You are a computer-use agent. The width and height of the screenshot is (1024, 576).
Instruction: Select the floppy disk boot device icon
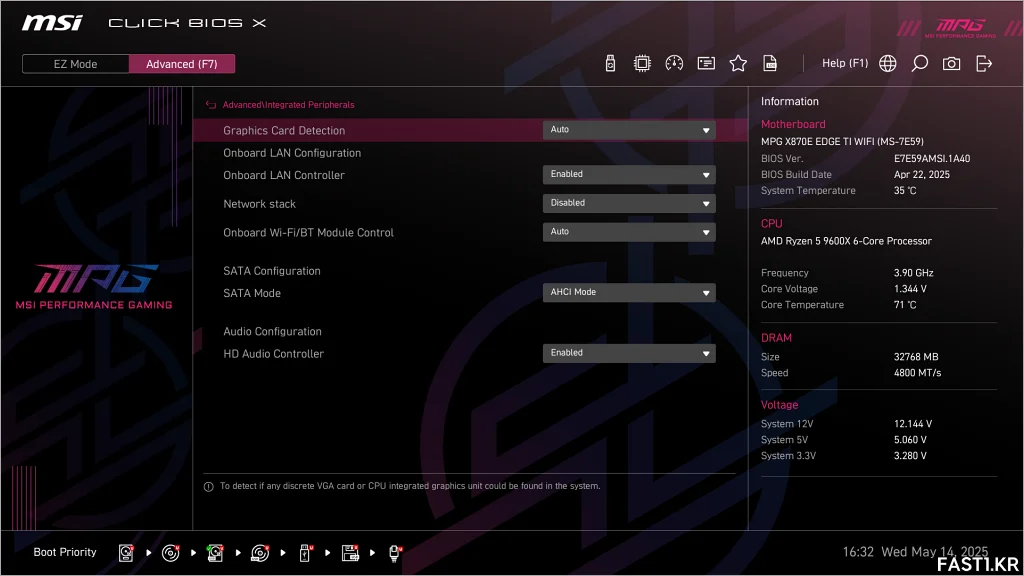click(350, 553)
